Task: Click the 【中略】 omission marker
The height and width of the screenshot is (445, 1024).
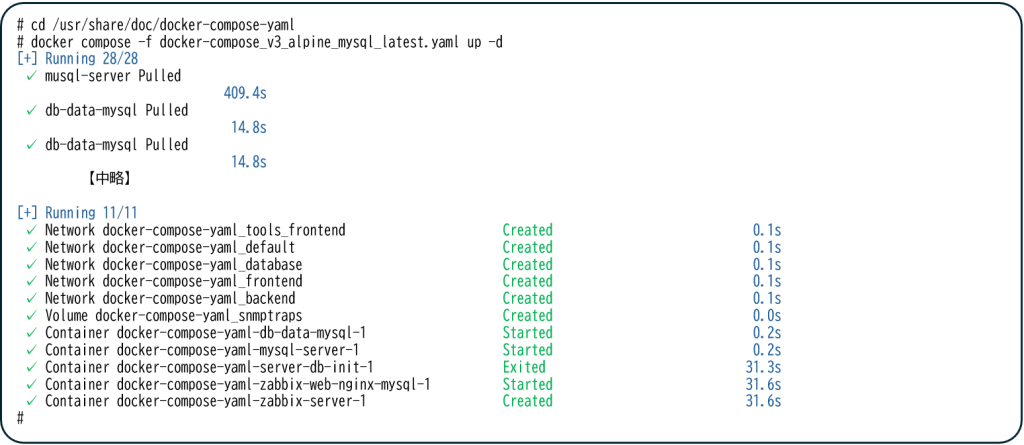Action: (109, 179)
